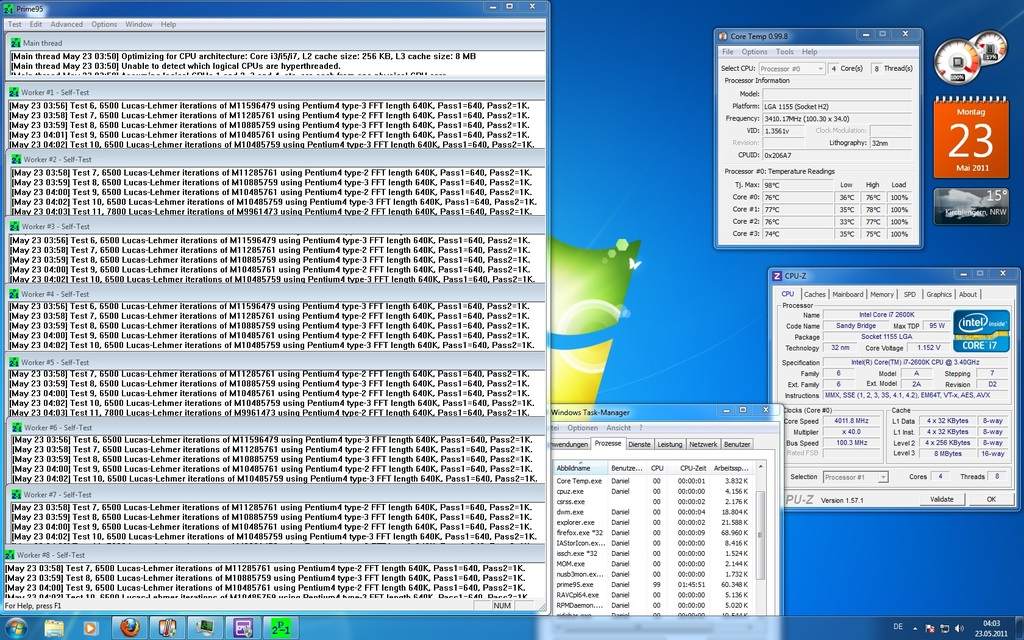Open the Window menu in Prime95
The image size is (1024, 640).
coord(138,24)
